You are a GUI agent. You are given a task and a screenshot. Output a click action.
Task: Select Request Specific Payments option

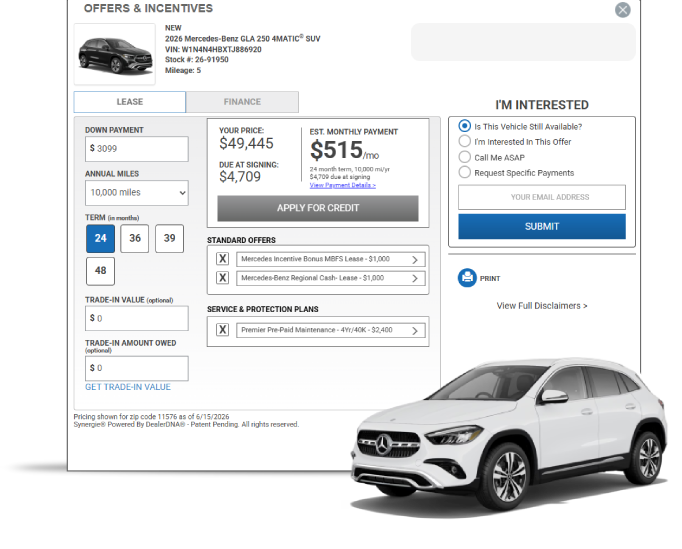coord(465,172)
